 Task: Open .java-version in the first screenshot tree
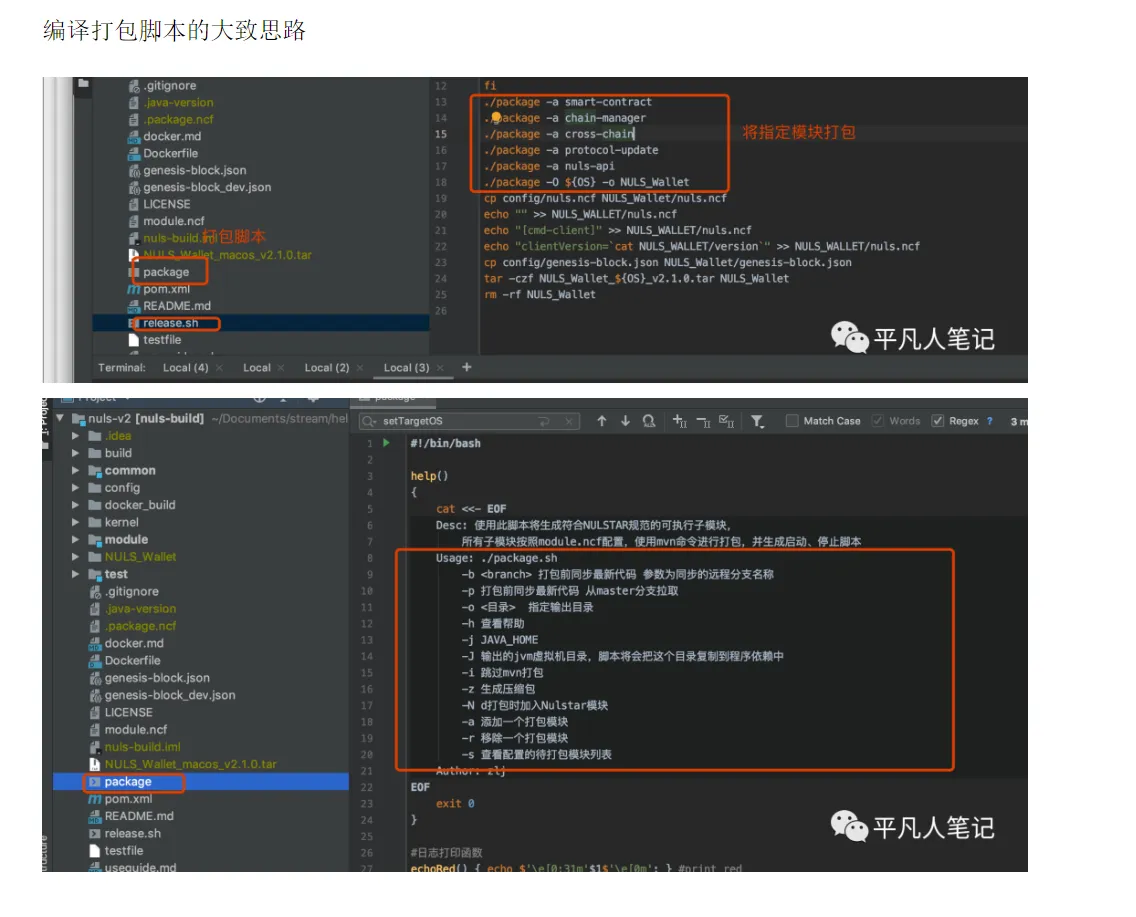tap(178, 103)
